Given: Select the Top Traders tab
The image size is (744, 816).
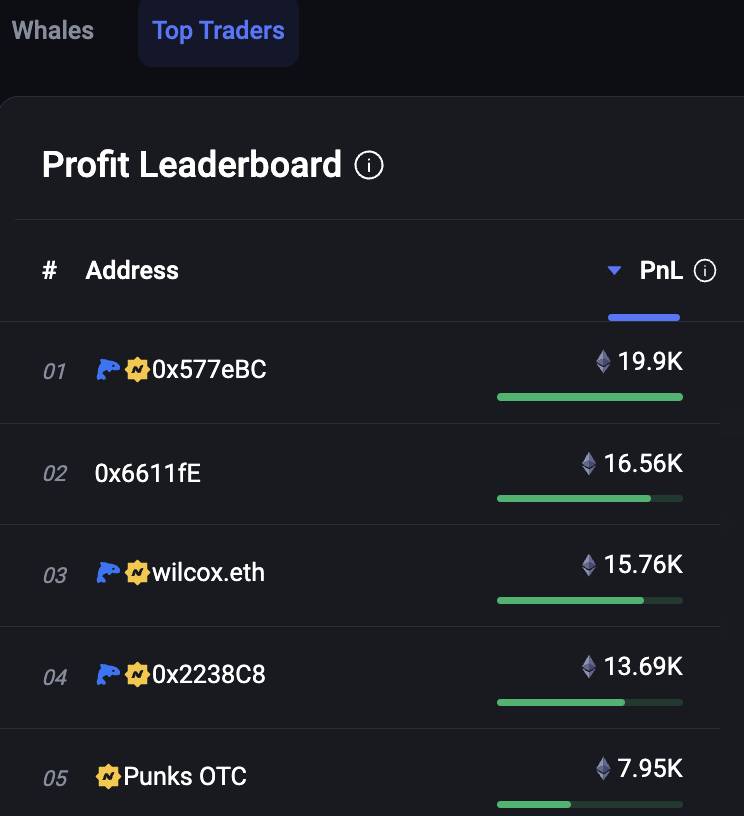Looking at the screenshot, I should [x=218, y=31].
